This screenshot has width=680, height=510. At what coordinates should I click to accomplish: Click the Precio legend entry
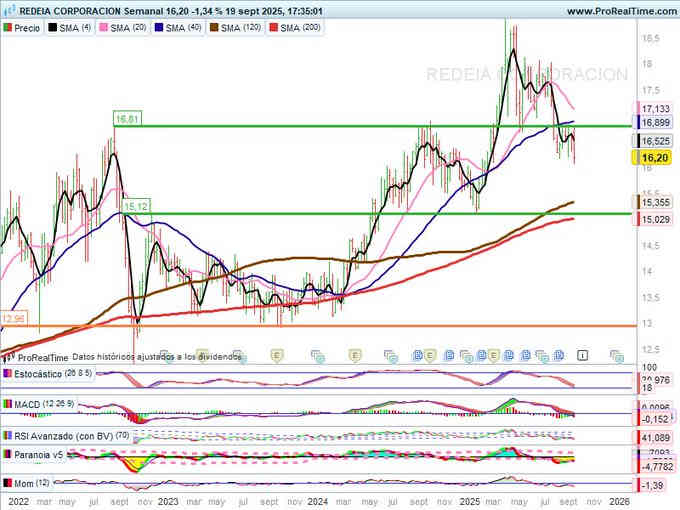click(22, 28)
